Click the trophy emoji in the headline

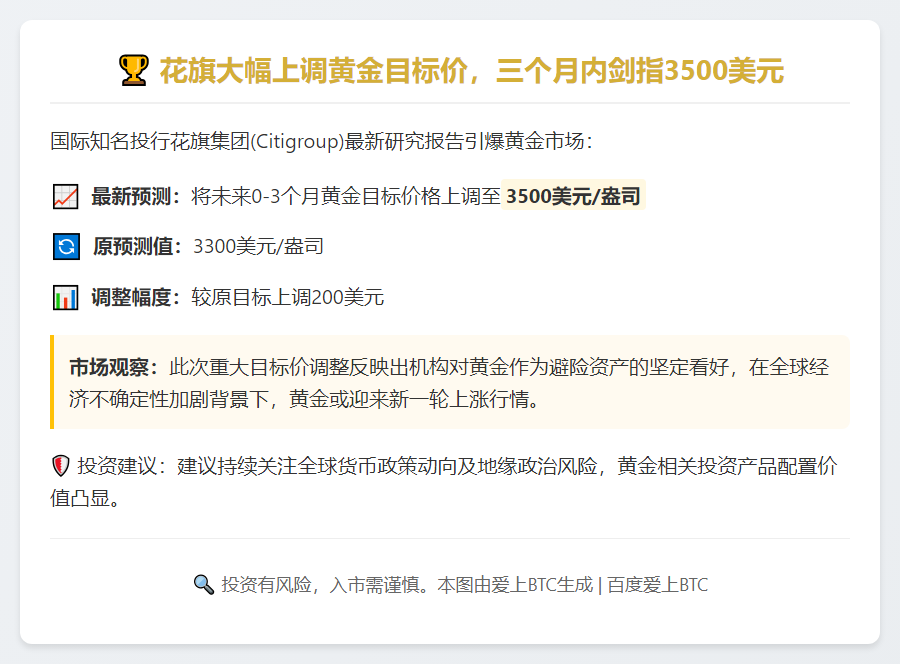pos(134,71)
